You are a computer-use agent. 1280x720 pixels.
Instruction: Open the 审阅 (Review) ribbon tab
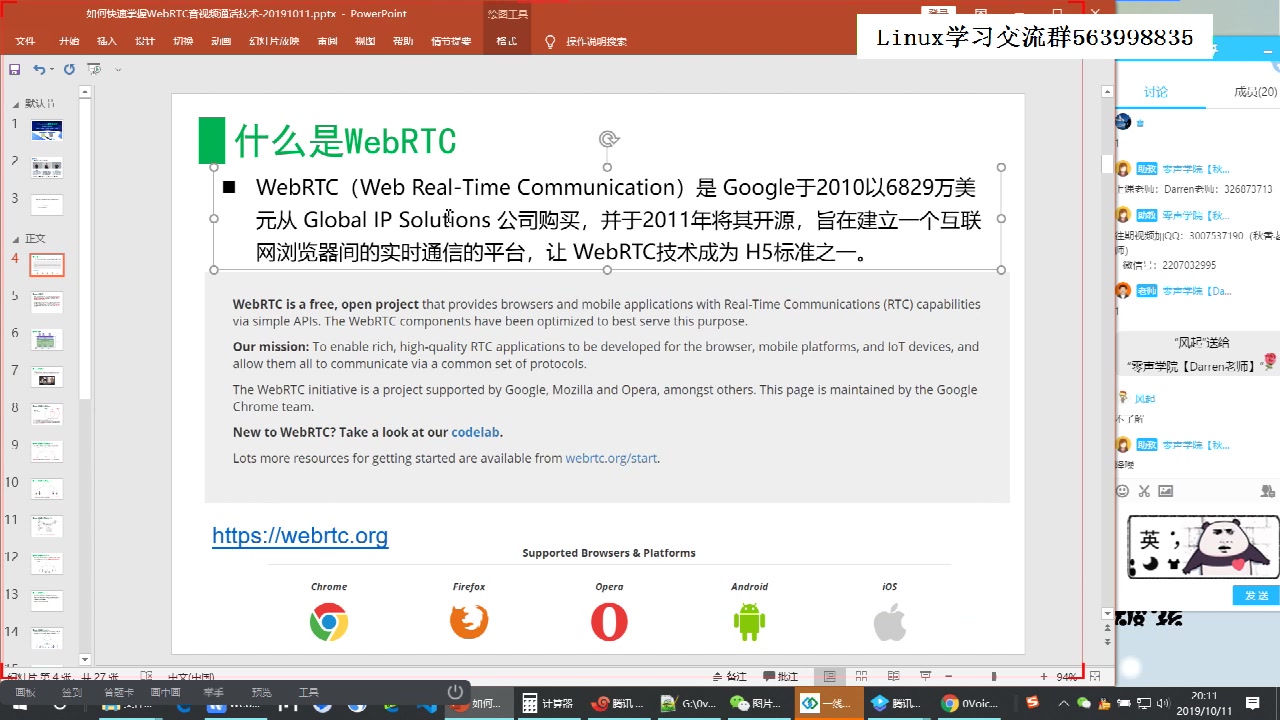click(327, 42)
